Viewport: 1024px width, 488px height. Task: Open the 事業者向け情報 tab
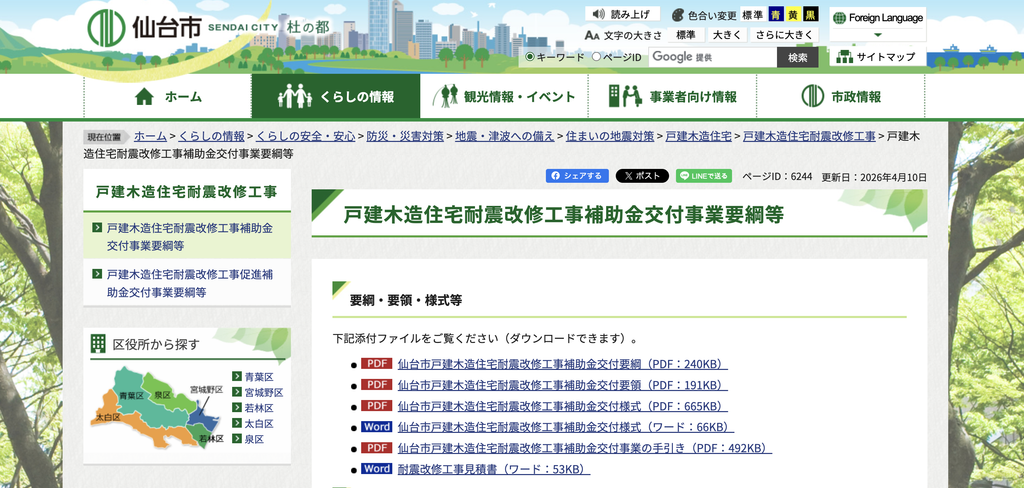coord(672,97)
